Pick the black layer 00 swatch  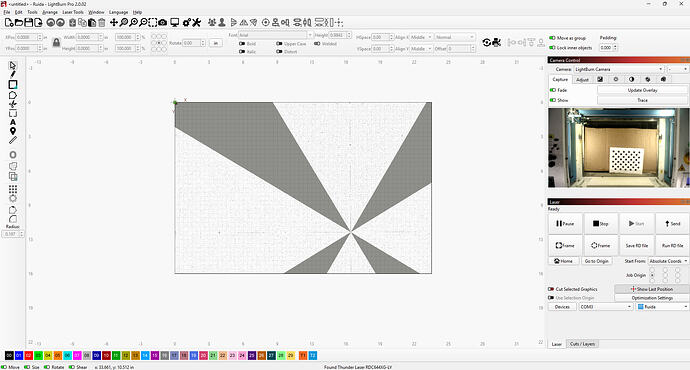(9, 355)
